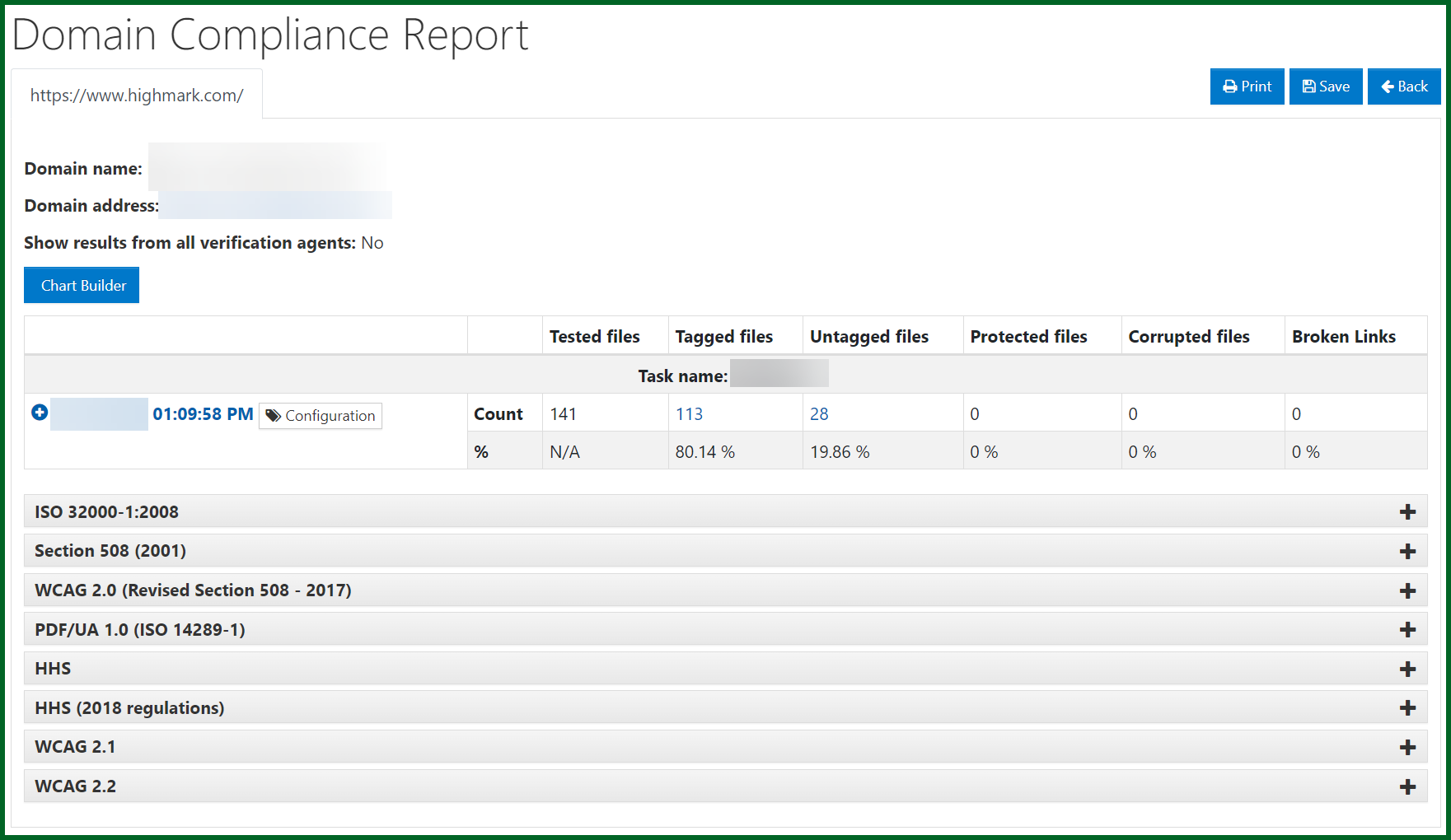Click the 141 tested files count
This screenshot has height=840, width=1451.
click(x=564, y=414)
